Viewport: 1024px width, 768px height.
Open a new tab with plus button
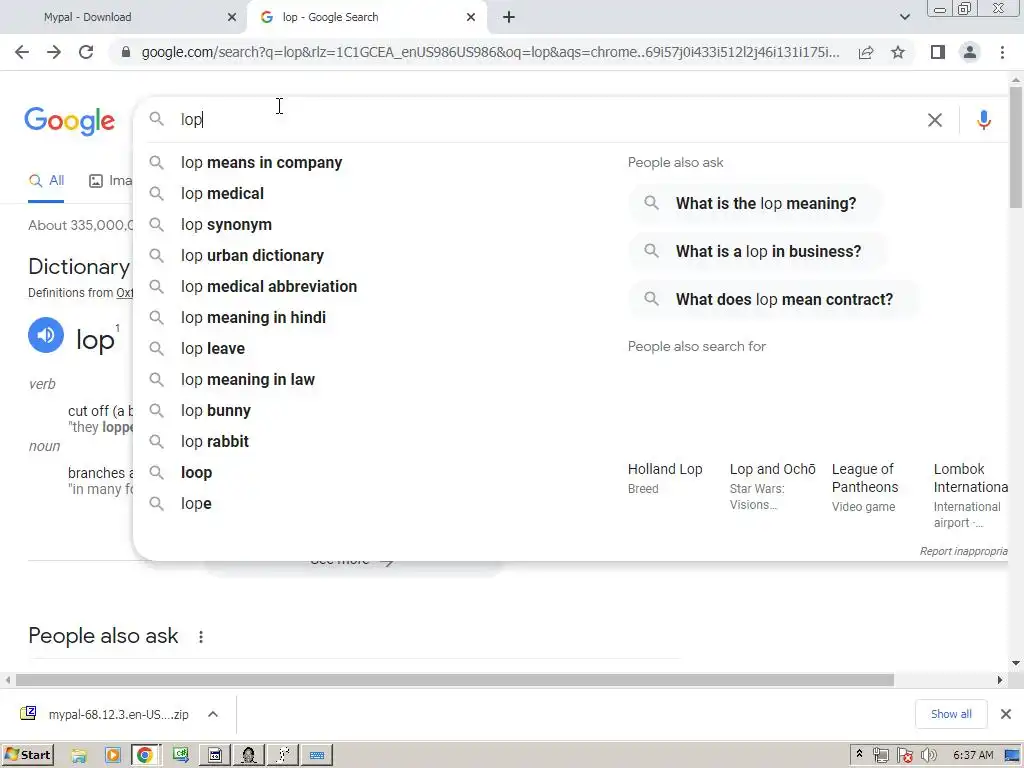coord(509,17)
